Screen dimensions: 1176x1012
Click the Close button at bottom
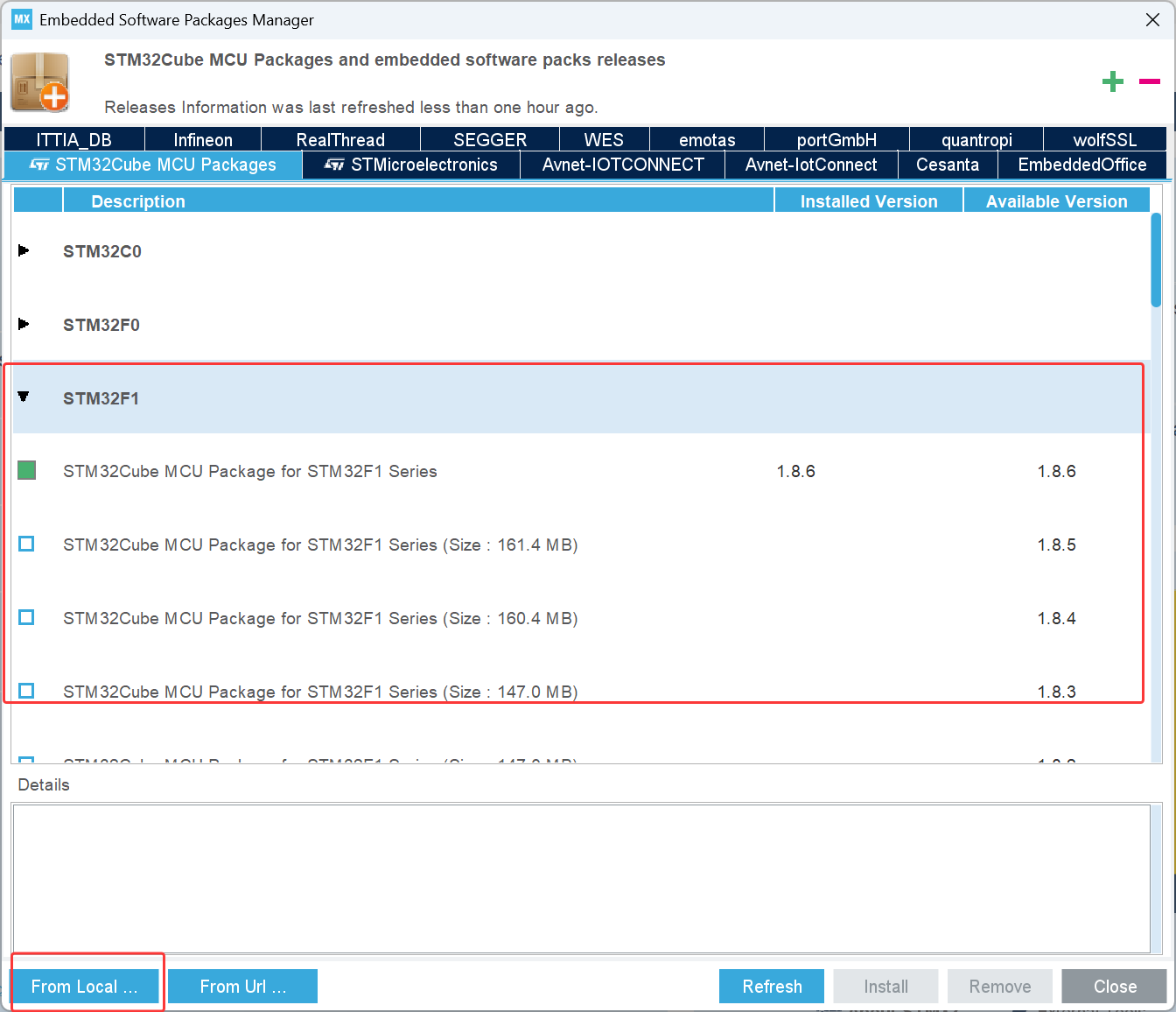[1115, 987]
